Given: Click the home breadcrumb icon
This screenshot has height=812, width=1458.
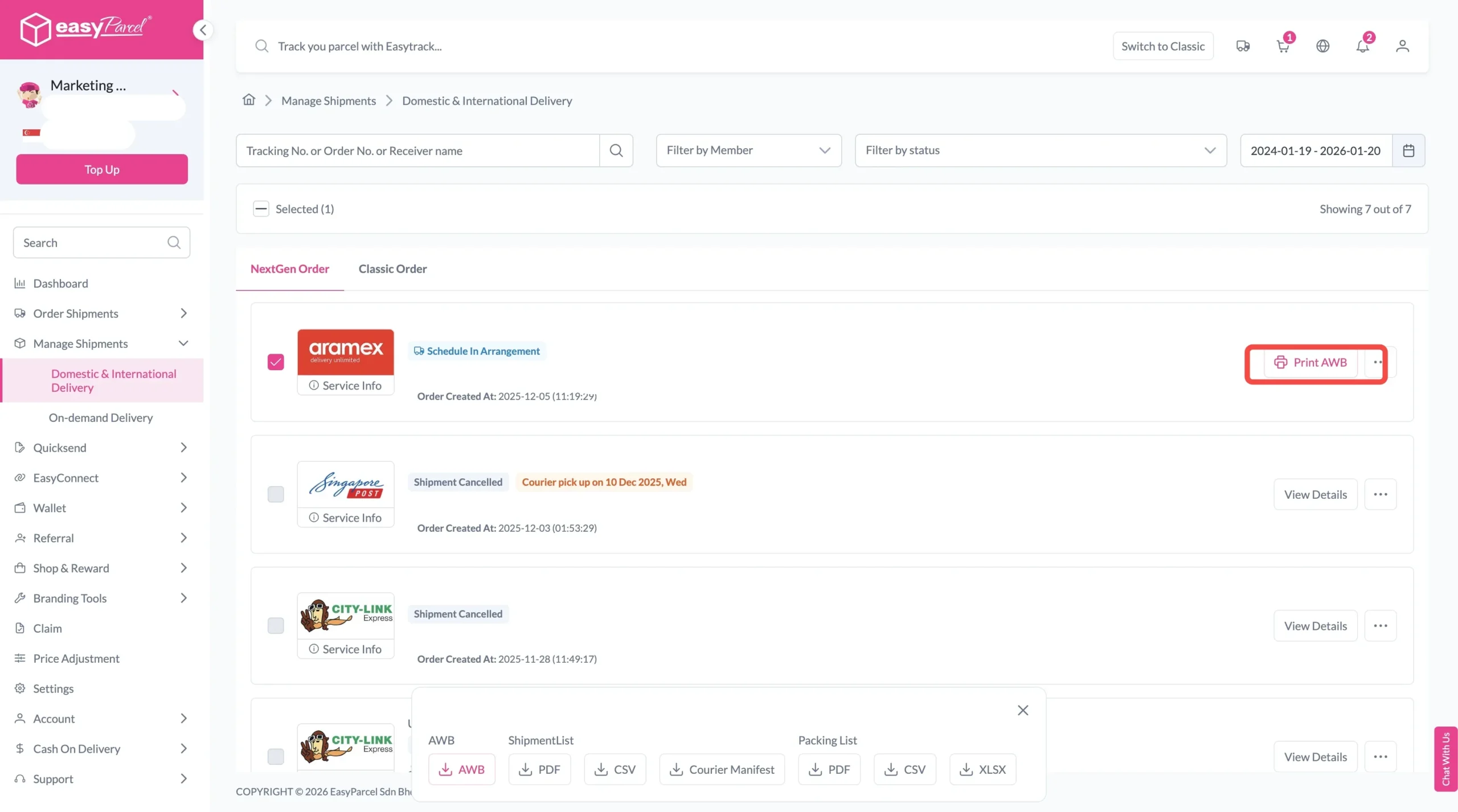Looking at the screenshot, I should point(249,100).
